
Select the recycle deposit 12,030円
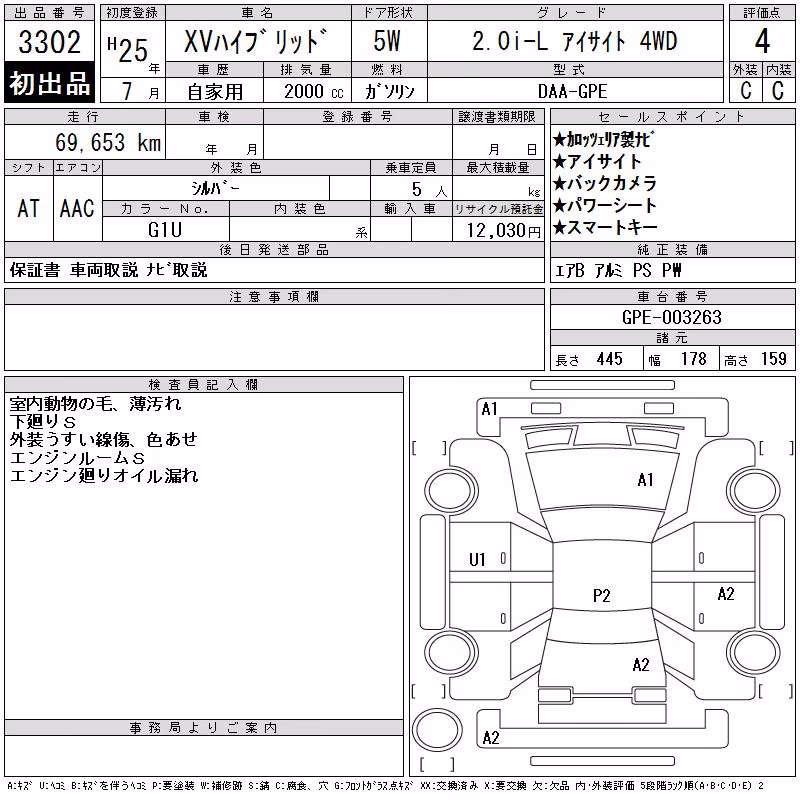(x=503, y=231)
